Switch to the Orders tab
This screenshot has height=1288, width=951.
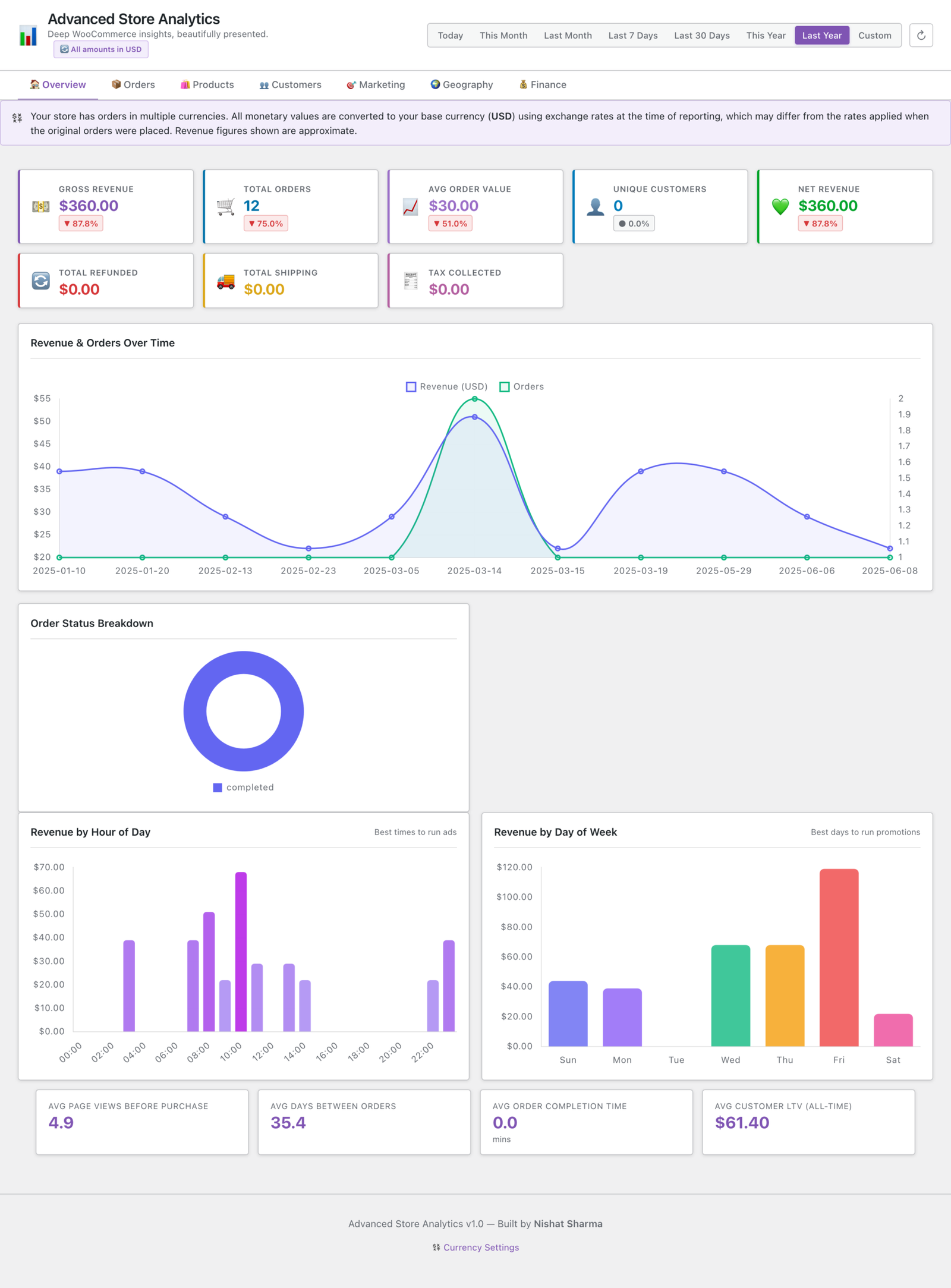coord(133,85)
